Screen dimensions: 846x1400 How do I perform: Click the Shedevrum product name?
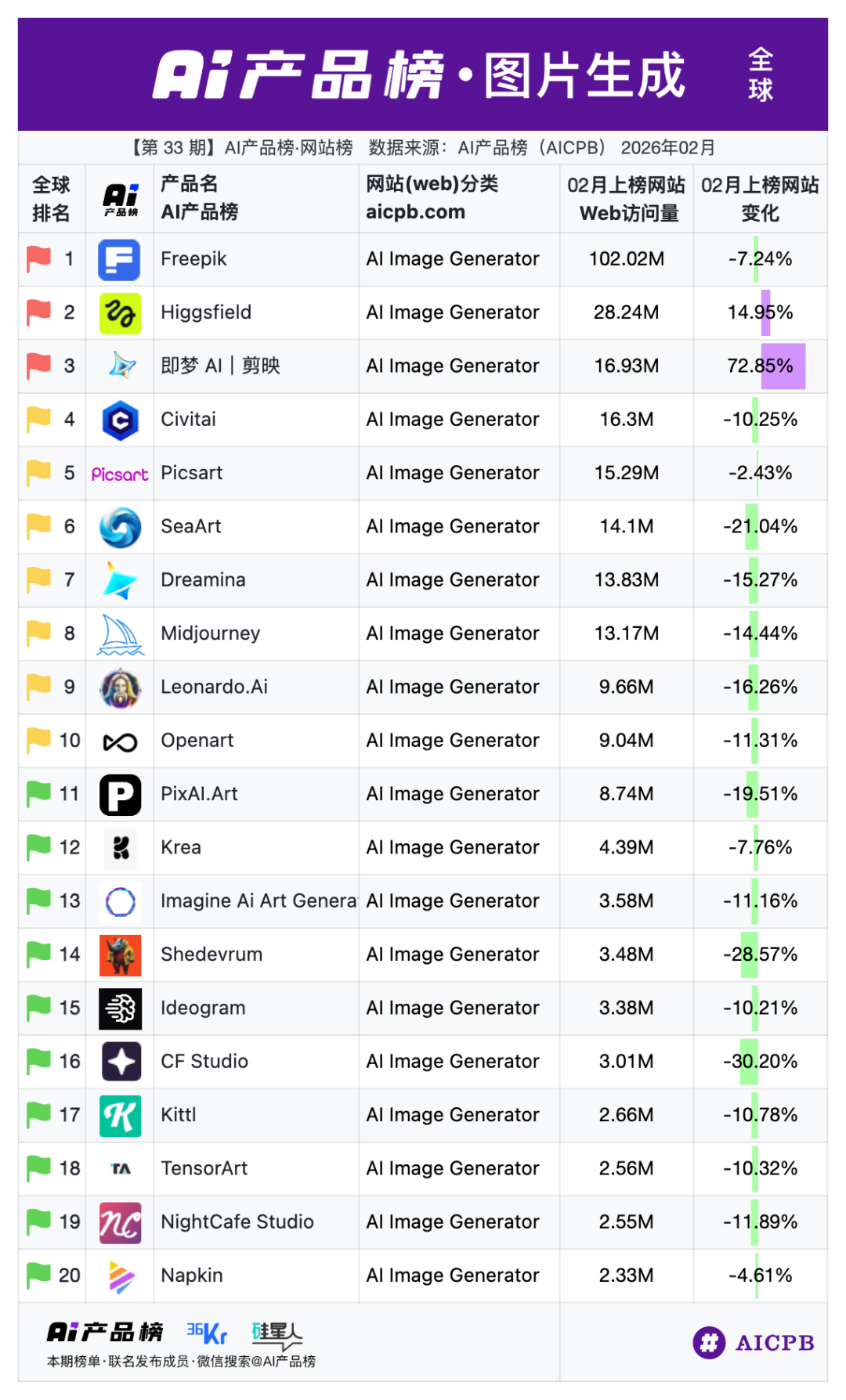tap(211, 954)
